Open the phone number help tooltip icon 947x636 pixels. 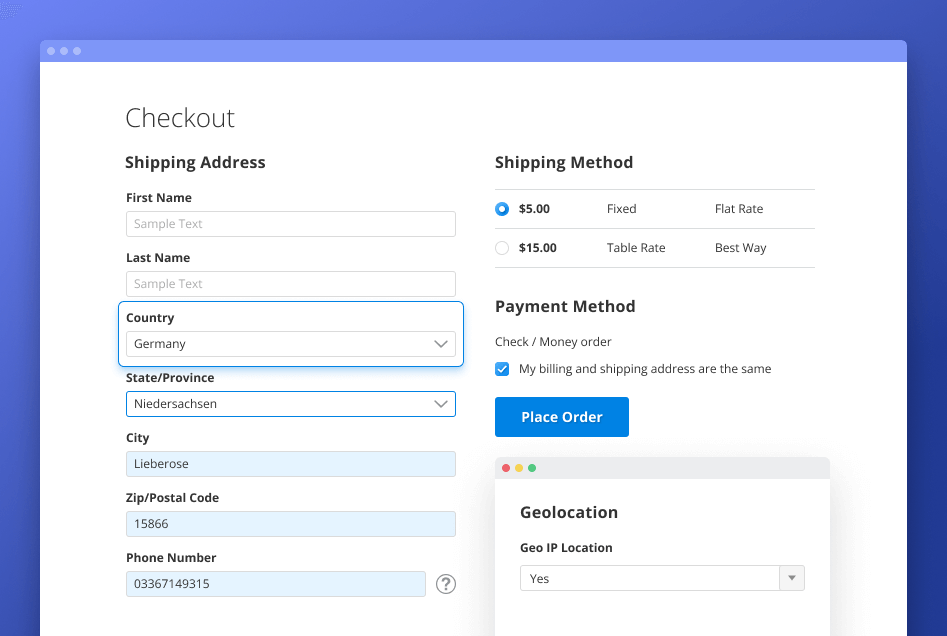click(445, 583)
